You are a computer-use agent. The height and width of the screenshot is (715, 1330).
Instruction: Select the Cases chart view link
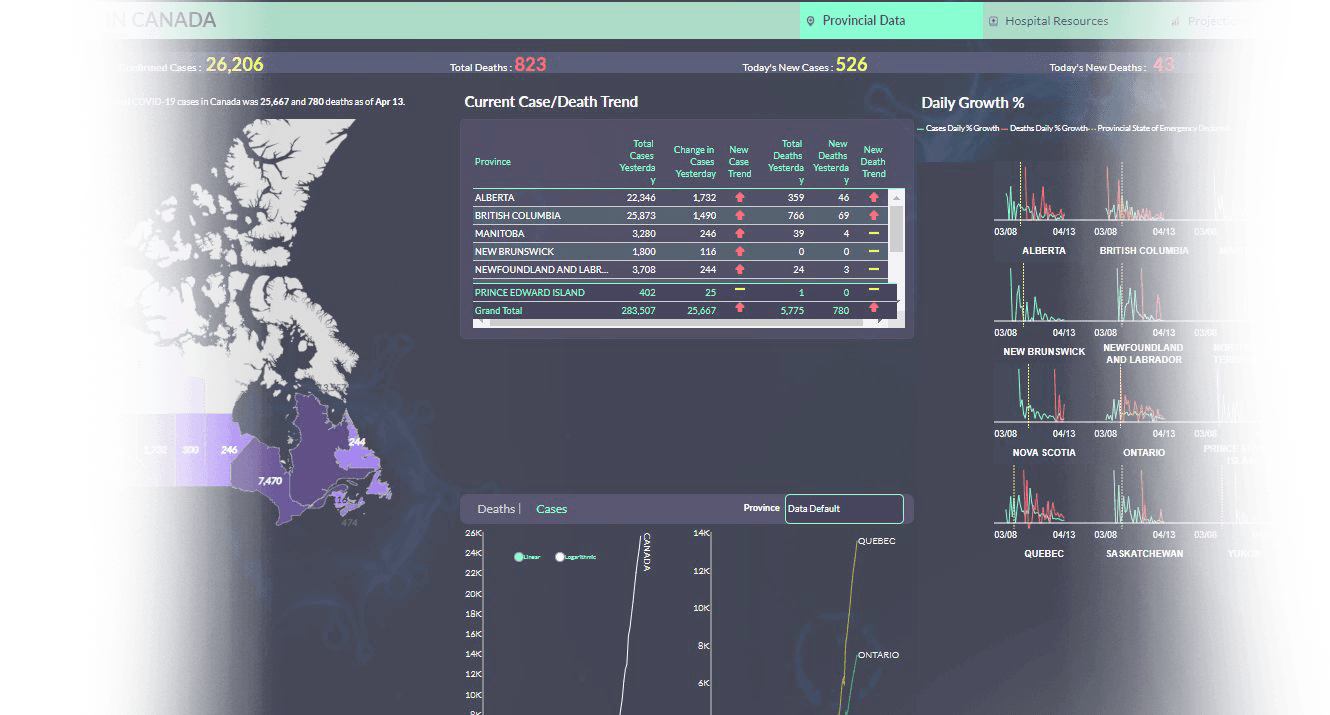[551, 509]
